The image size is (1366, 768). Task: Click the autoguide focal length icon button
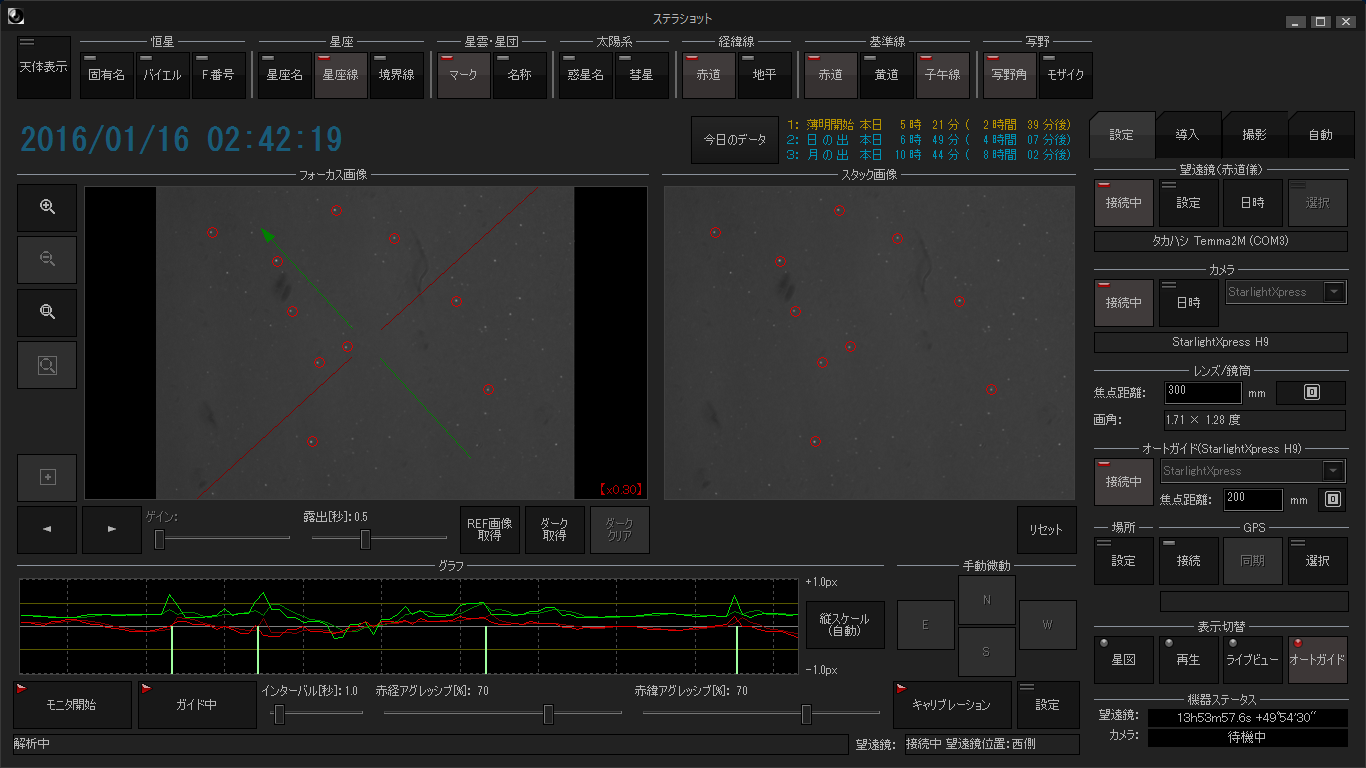1331,499
